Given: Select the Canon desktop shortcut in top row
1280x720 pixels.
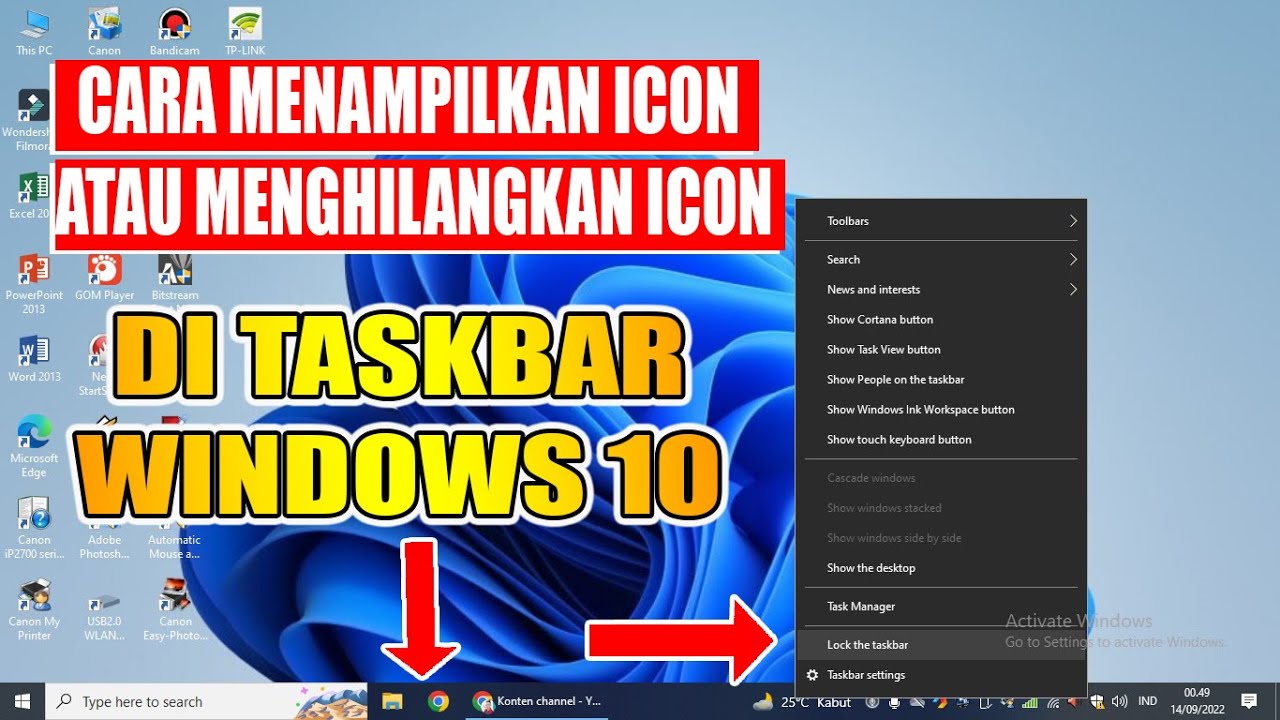Looking at the screenshot, I should coord(104,32).
